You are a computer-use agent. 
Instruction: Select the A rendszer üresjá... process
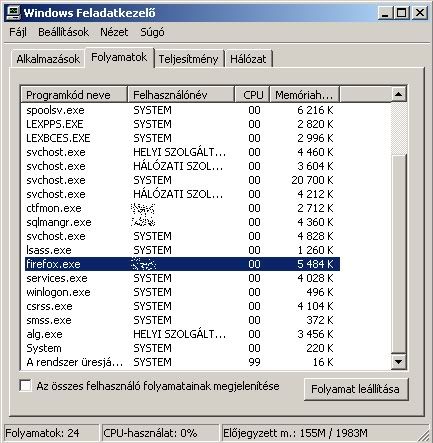(x=182, y=362)
